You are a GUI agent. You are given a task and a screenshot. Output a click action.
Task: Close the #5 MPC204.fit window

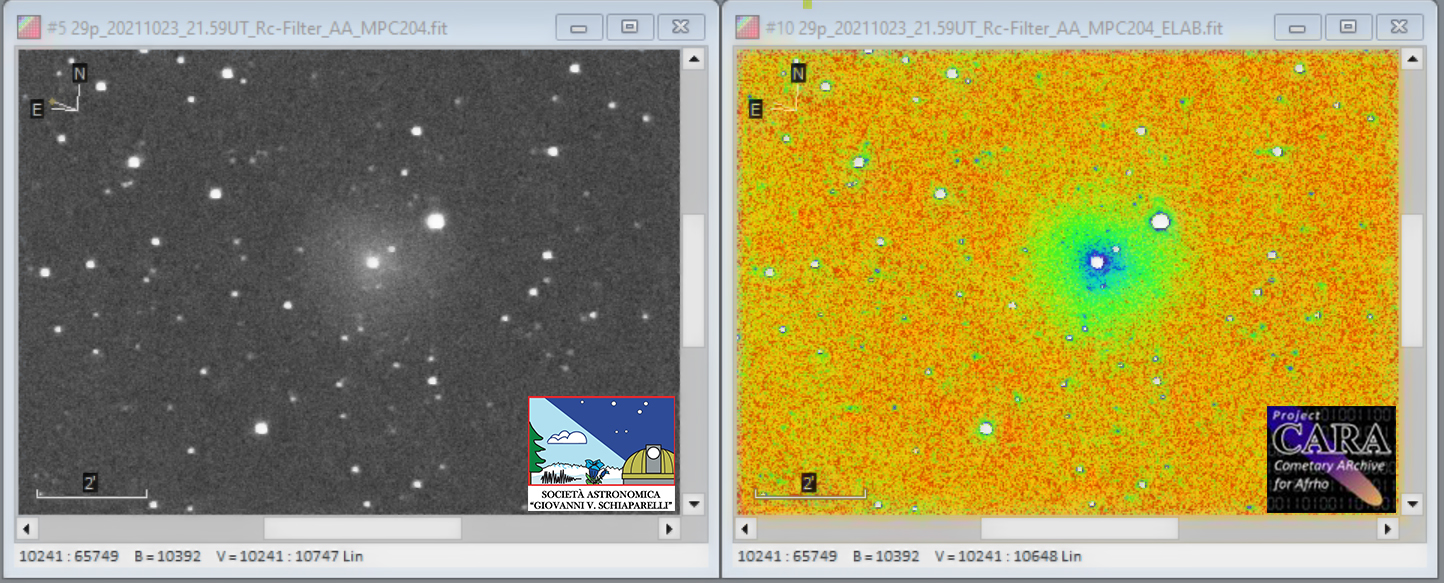pos(681,27)
